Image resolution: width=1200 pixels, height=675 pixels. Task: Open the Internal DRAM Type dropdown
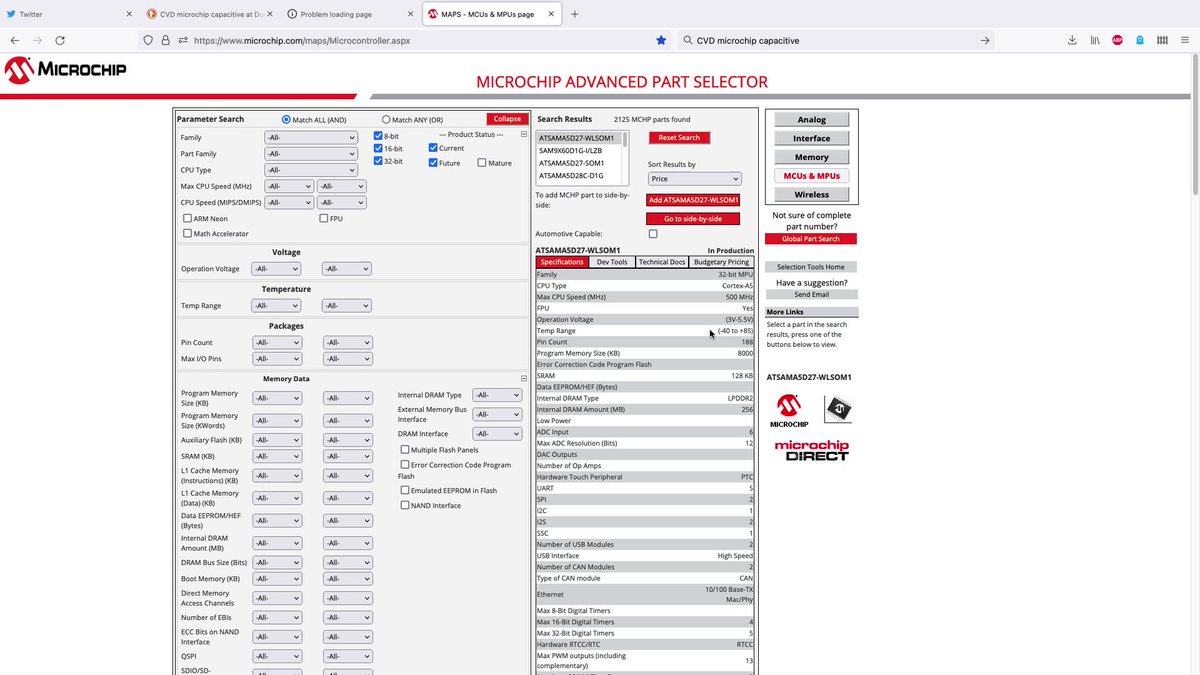(x=497, y=395)
